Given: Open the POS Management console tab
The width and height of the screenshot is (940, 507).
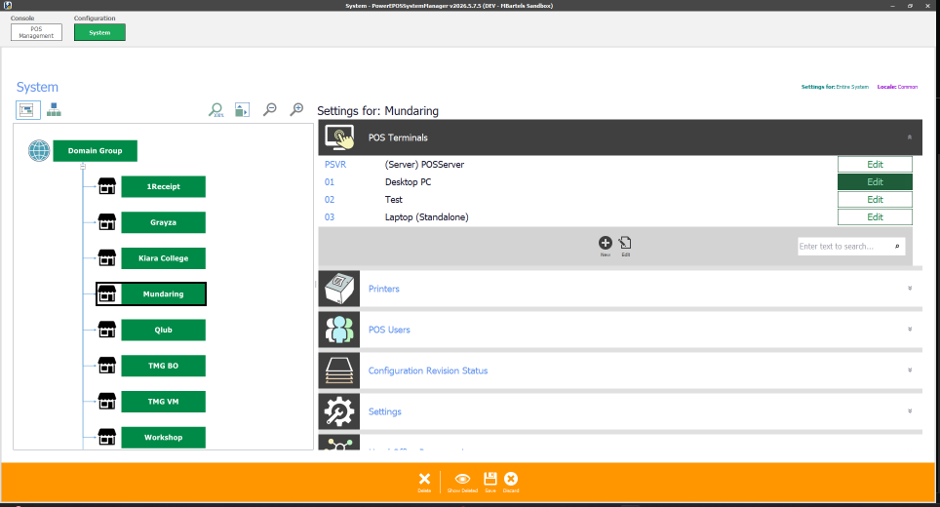Looking at the screenshot, I should [37, 32].
